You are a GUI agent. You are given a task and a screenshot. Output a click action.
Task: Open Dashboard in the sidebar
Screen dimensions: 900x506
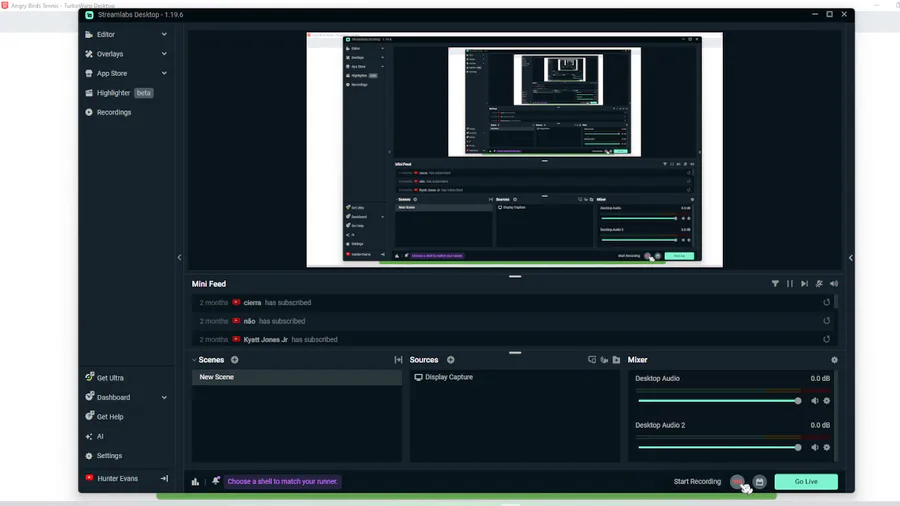(x=113, y=397)
